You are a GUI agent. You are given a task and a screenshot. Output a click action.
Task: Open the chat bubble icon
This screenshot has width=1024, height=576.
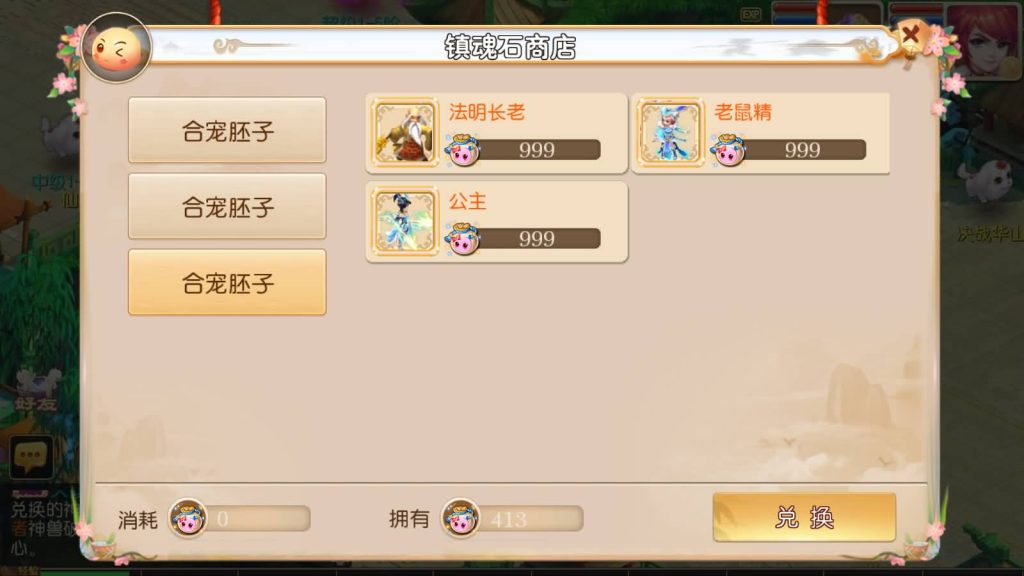point(31,456)
